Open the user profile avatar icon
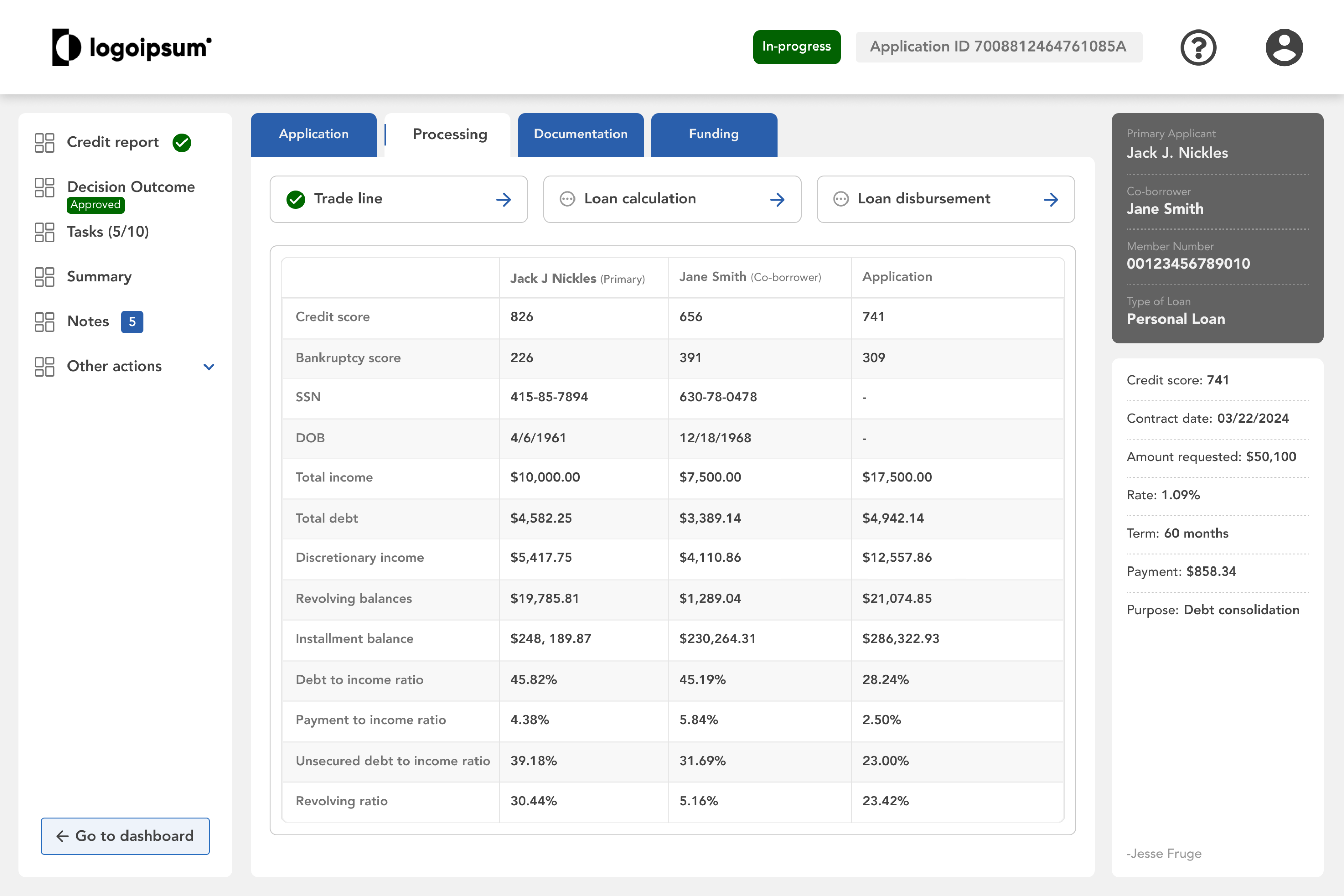 pos(1283,47)
